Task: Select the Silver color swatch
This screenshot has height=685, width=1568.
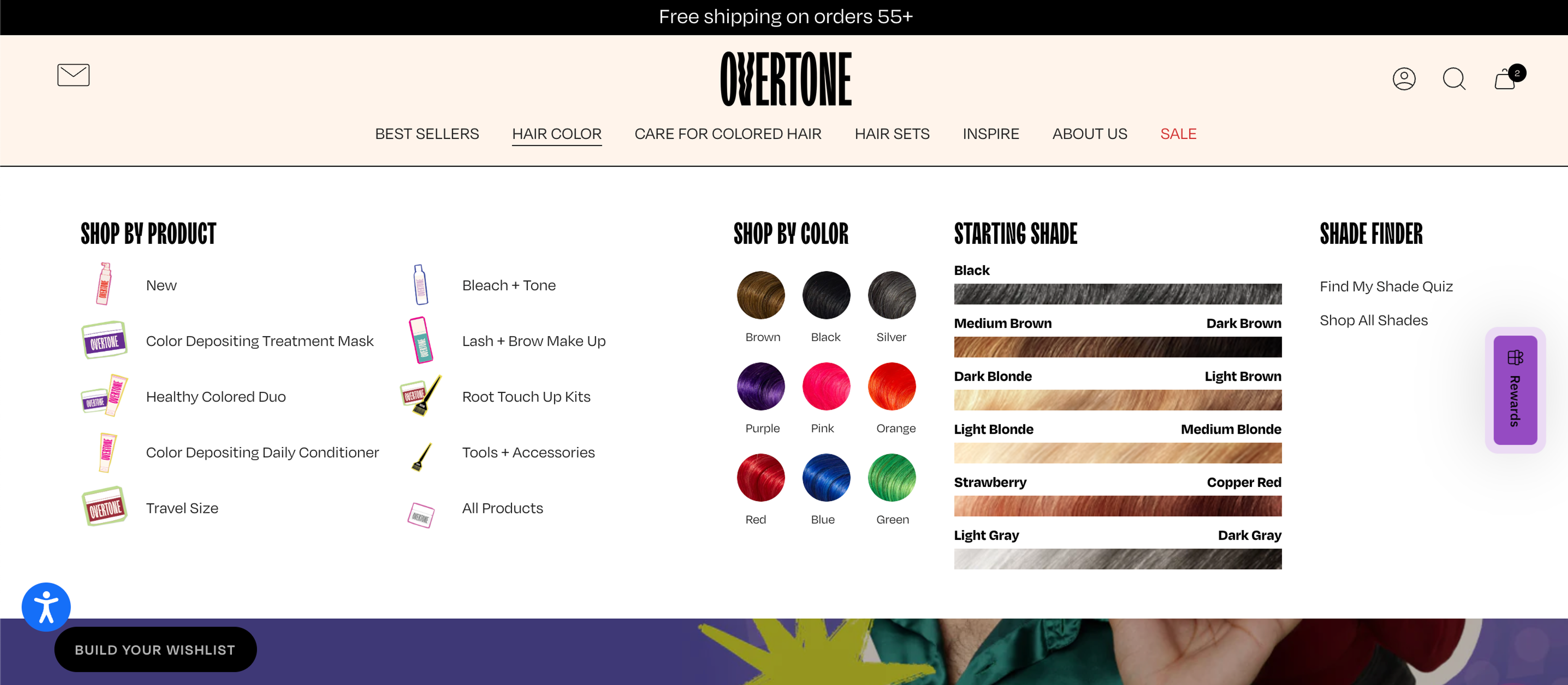Action: (x=892, y=295)
